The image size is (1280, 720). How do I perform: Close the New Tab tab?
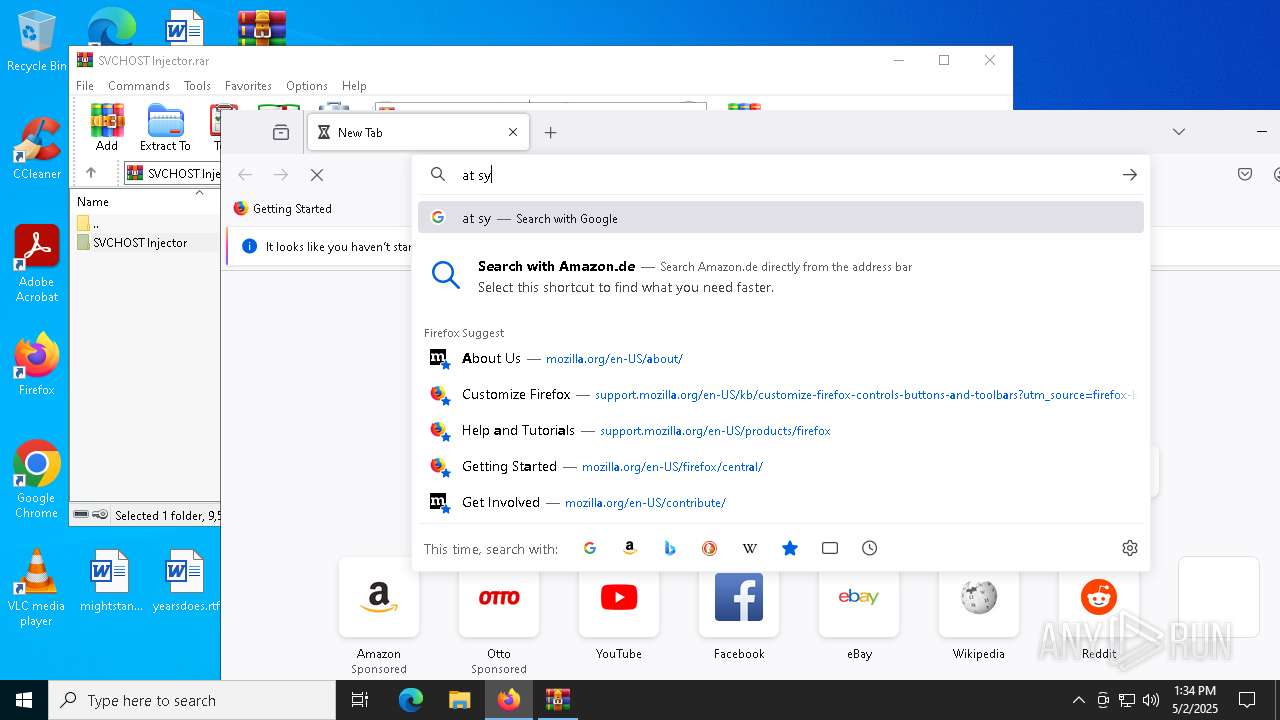513,132
